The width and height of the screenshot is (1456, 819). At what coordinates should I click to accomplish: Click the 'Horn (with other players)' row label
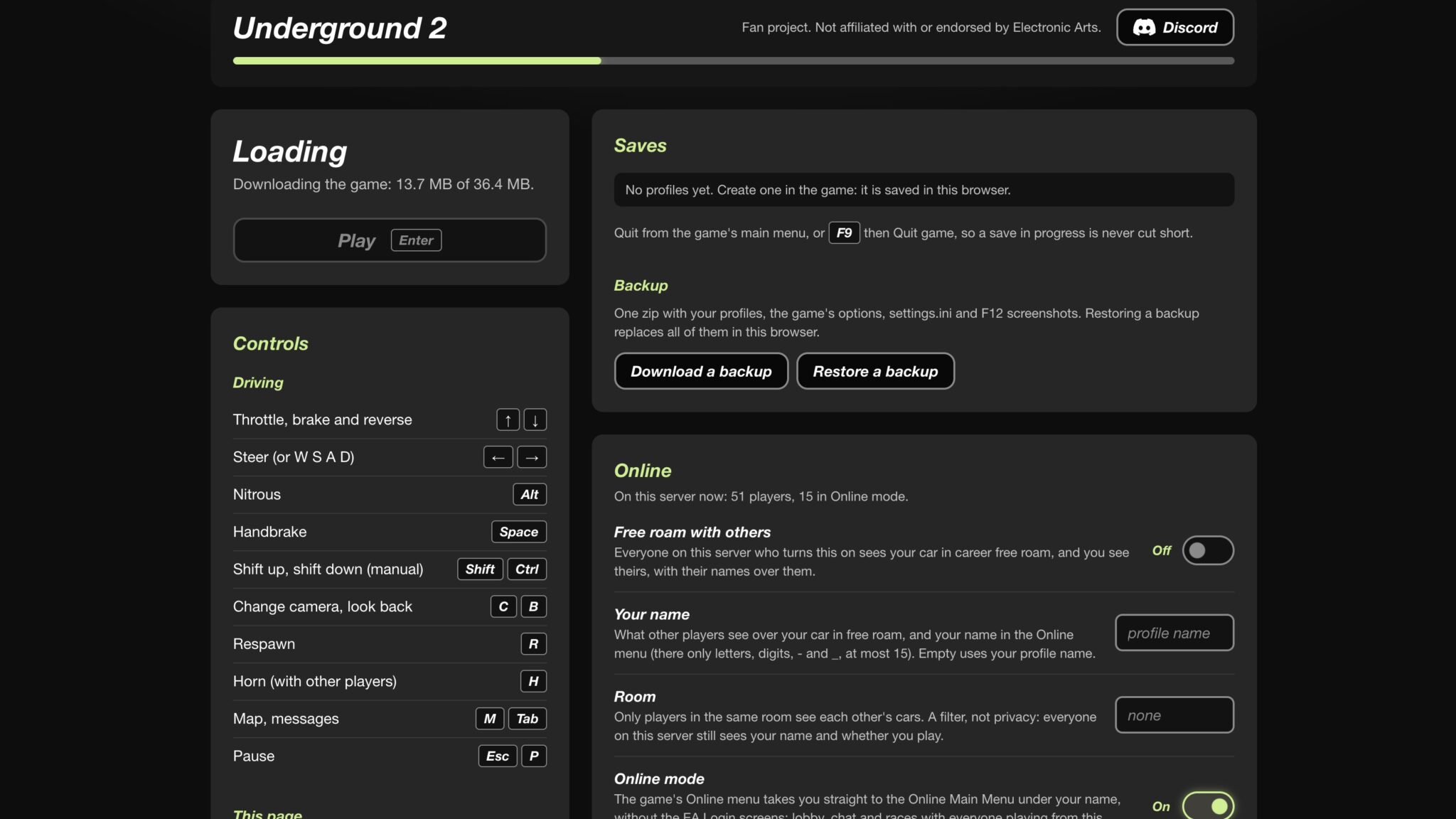[314, 681]
